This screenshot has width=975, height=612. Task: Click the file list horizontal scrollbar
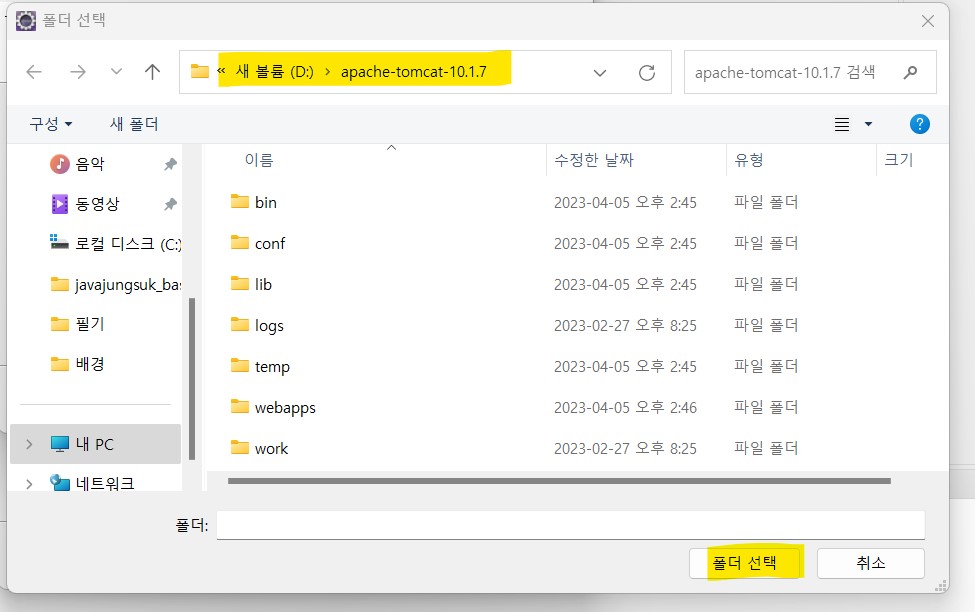pos(559,481)
